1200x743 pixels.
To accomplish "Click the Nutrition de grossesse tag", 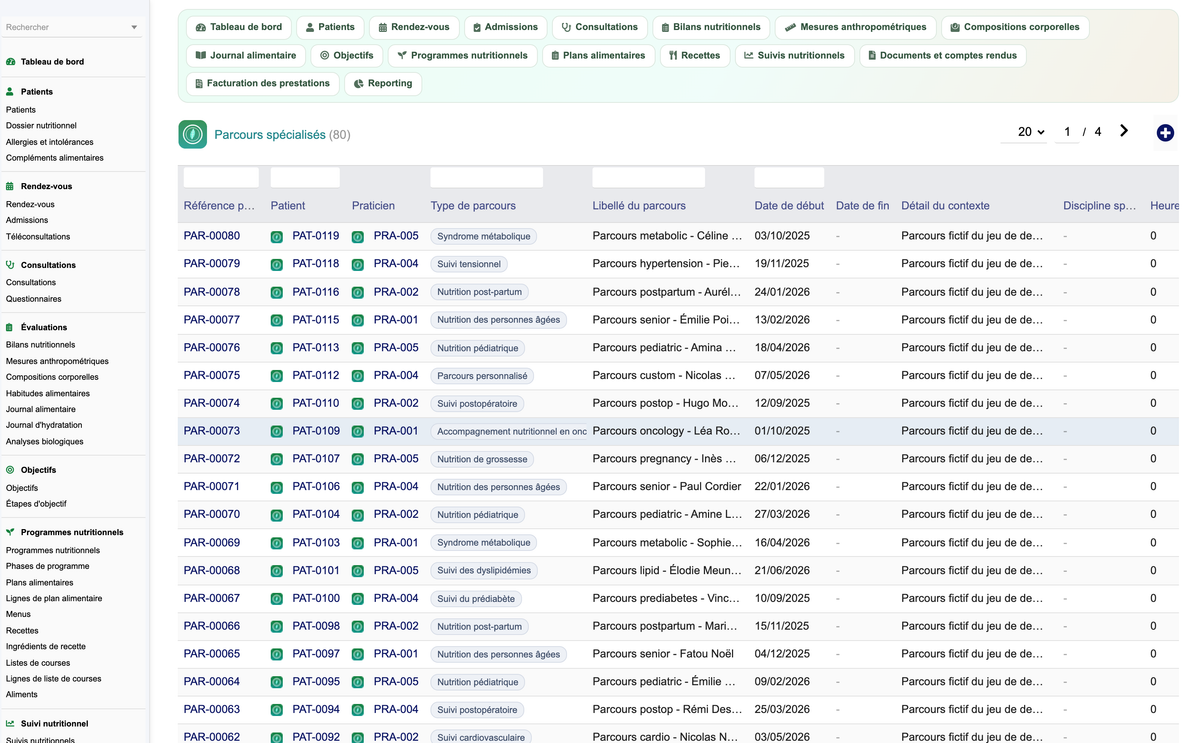I will coord(481,460).
